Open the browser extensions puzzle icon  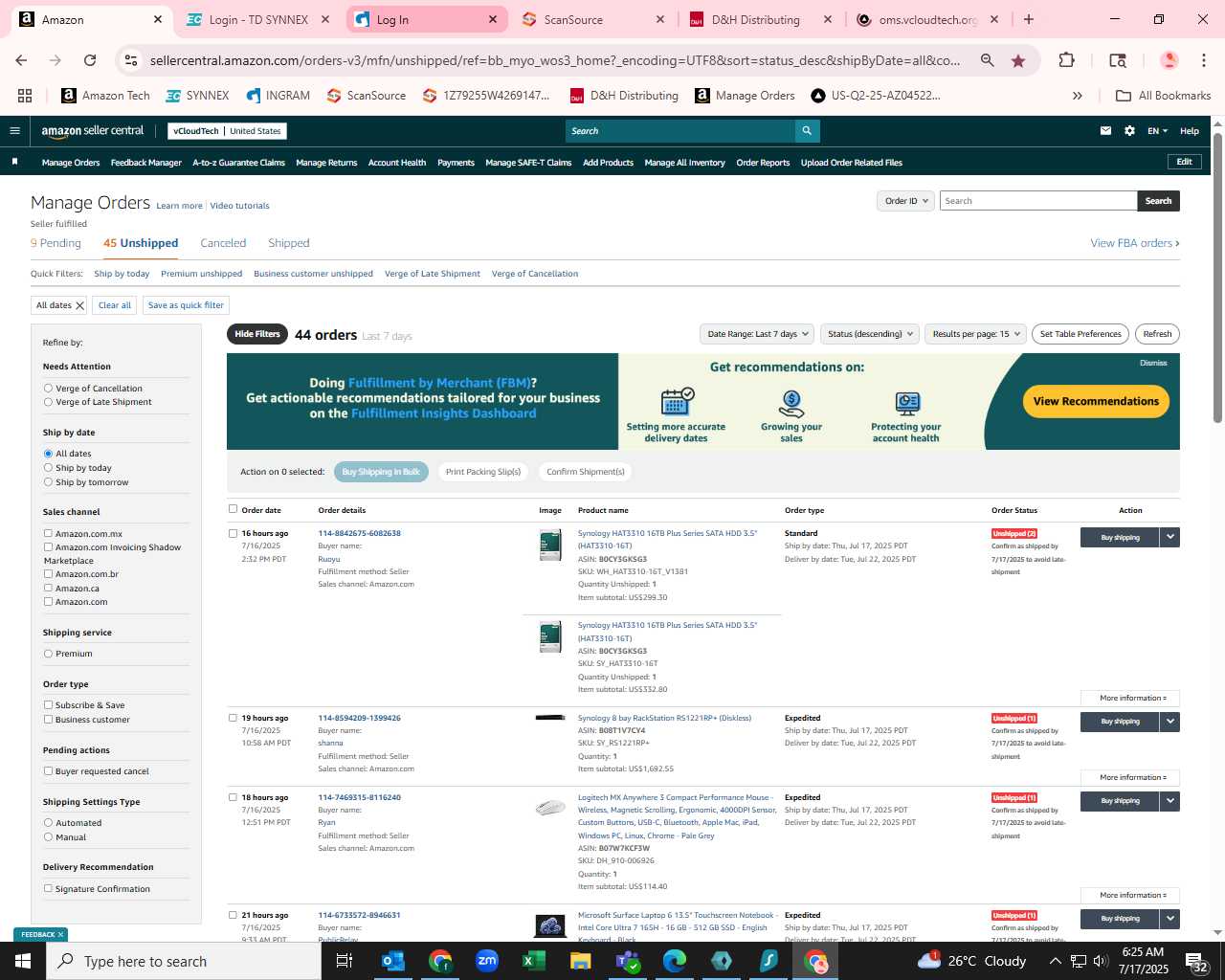click(1066, 60)
